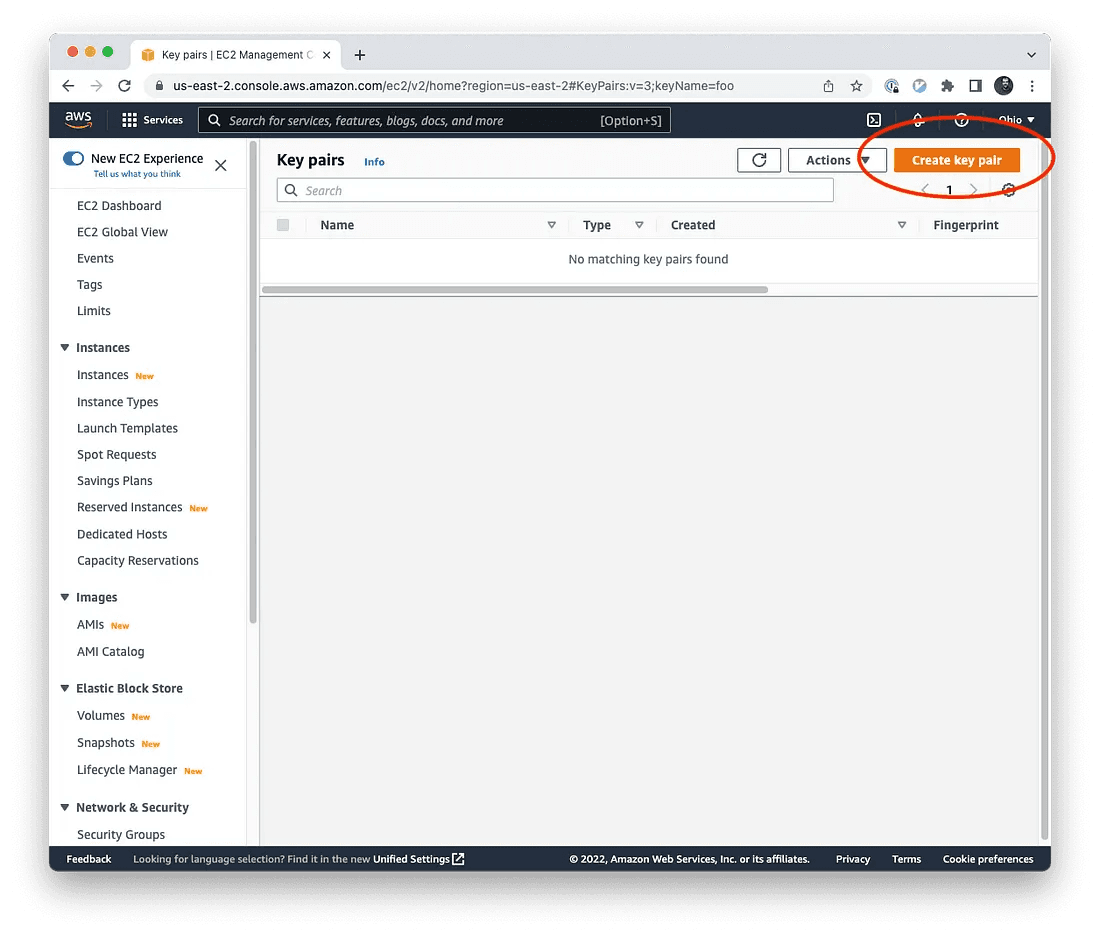Collapse the Instances section

pyautogui.click(x=65, y=347)
